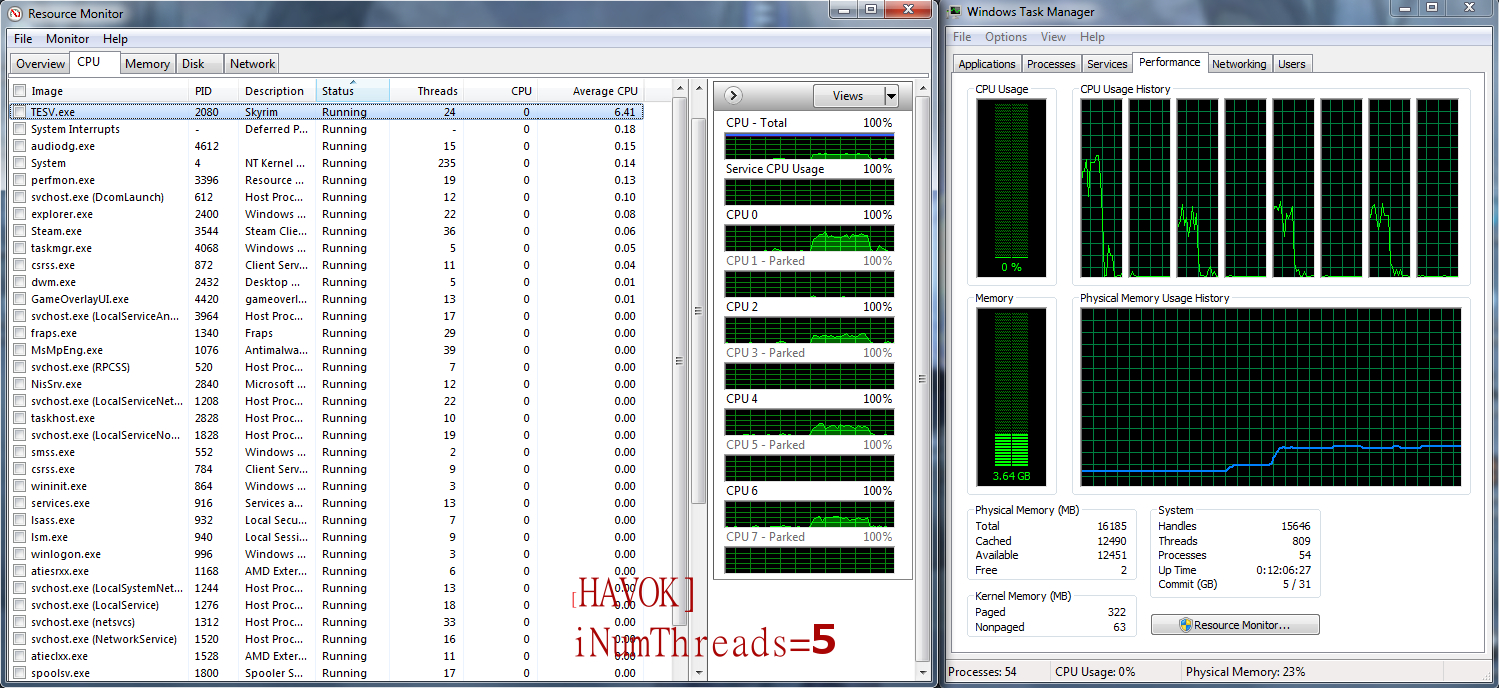Select the TESV.exe process row
Image resolution: width=1499 pixels, height=688 pixels.
point(327,113)
